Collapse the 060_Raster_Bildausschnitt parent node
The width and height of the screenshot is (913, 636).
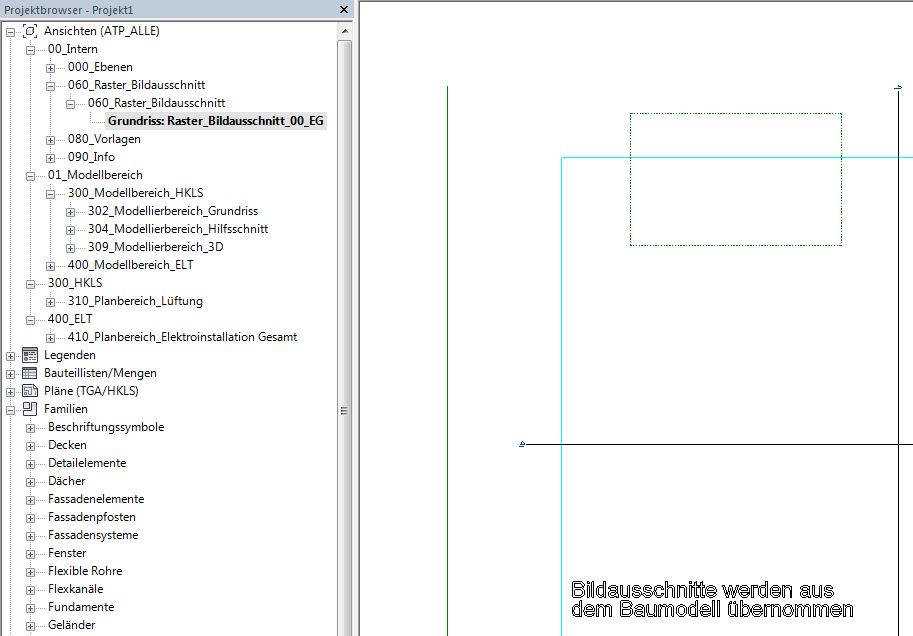(x=51, y=85)
